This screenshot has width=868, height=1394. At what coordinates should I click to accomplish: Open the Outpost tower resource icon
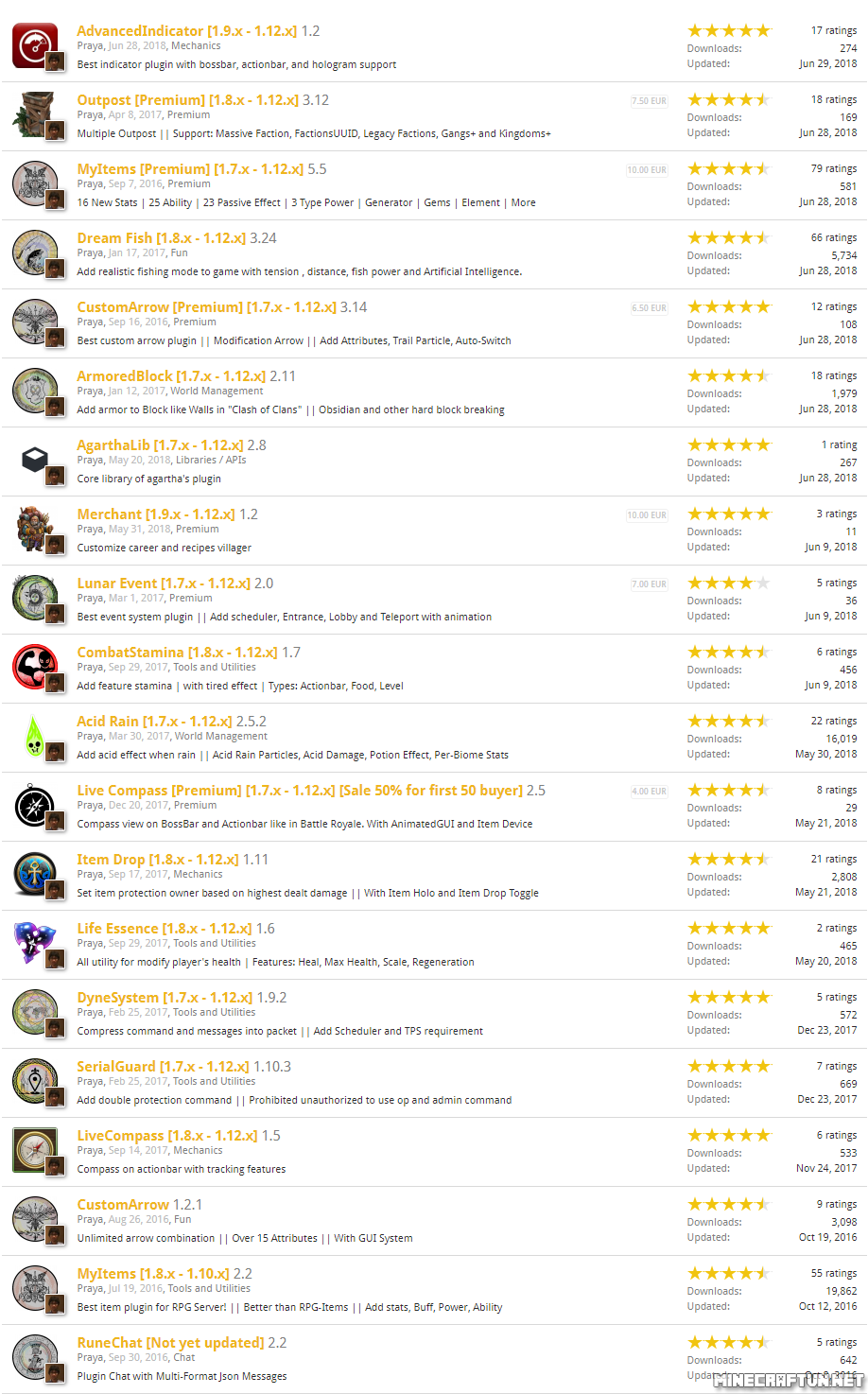point(35,115)
